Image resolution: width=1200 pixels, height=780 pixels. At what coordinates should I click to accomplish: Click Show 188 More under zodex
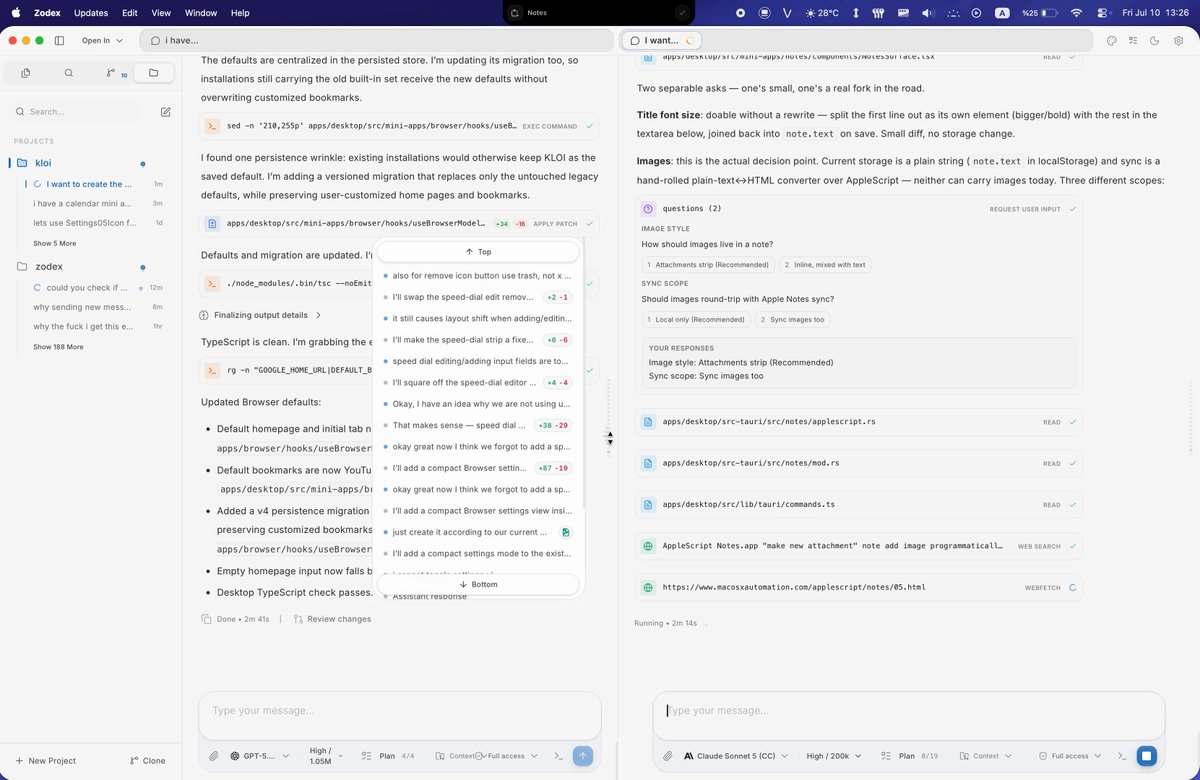point(58,347)
